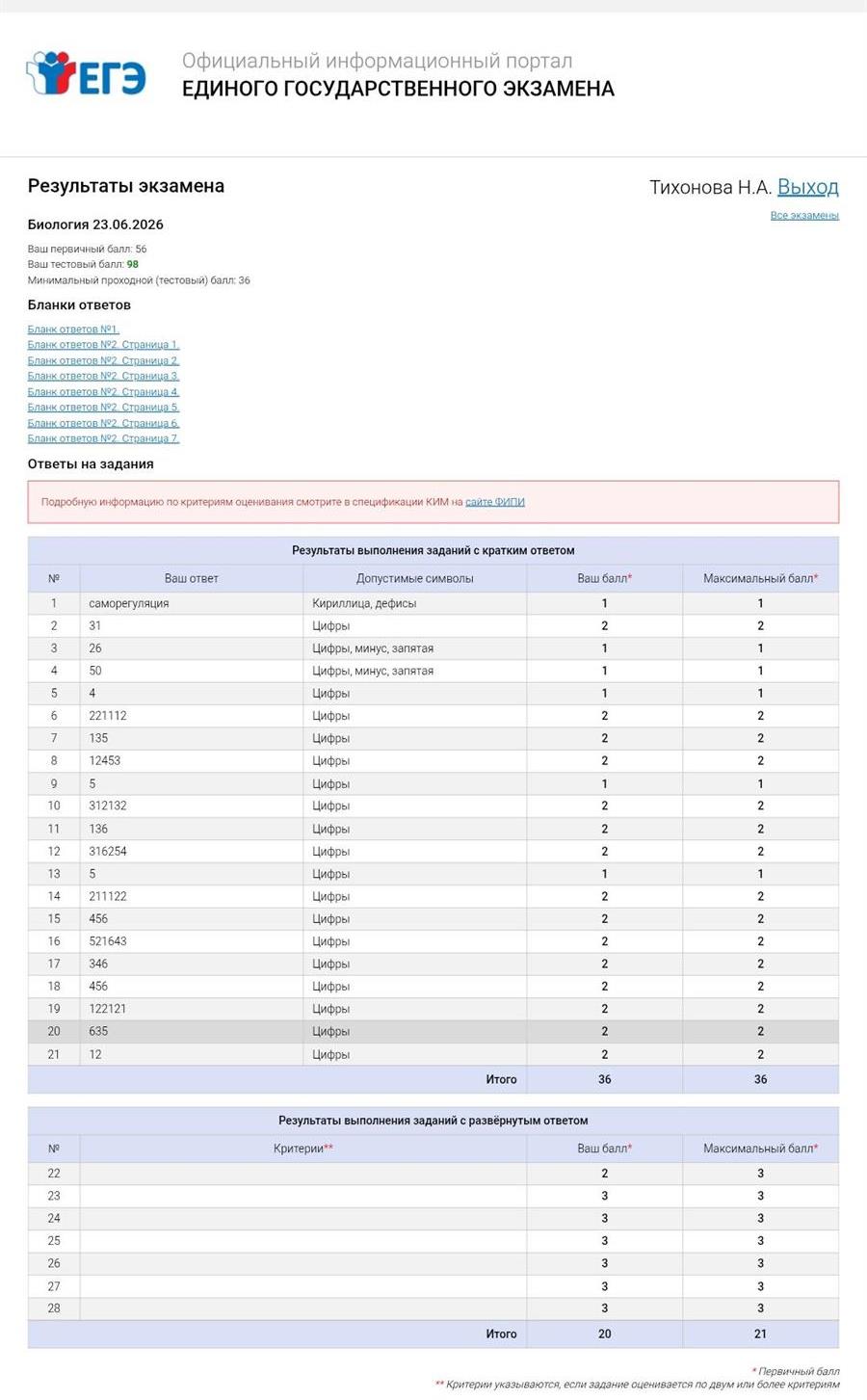Log out via the Выход link
This screenshot has width=867, height=1400.
[807, 187]
